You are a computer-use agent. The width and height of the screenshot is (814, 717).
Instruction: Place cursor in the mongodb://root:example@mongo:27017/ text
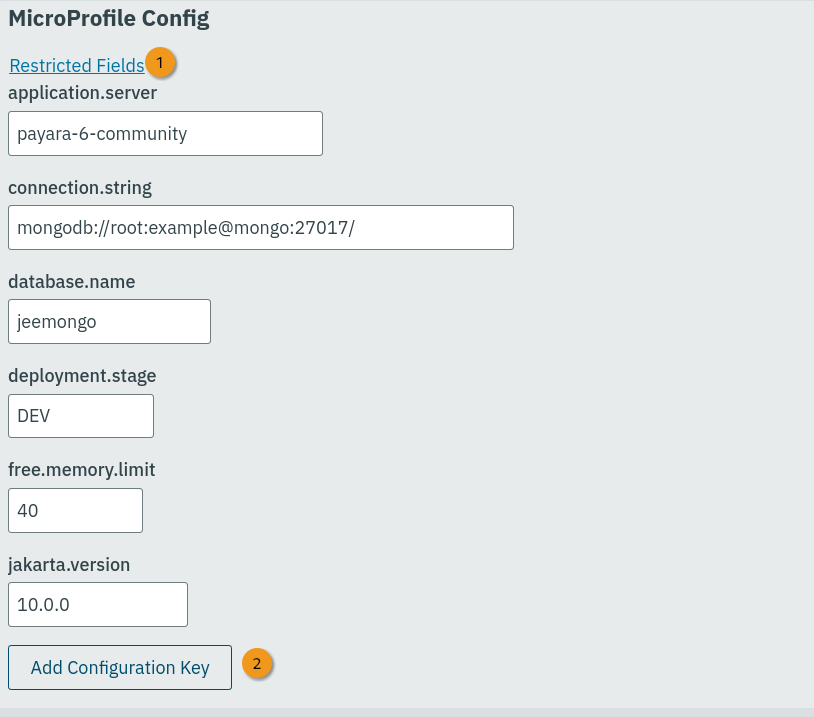point(186,228)
